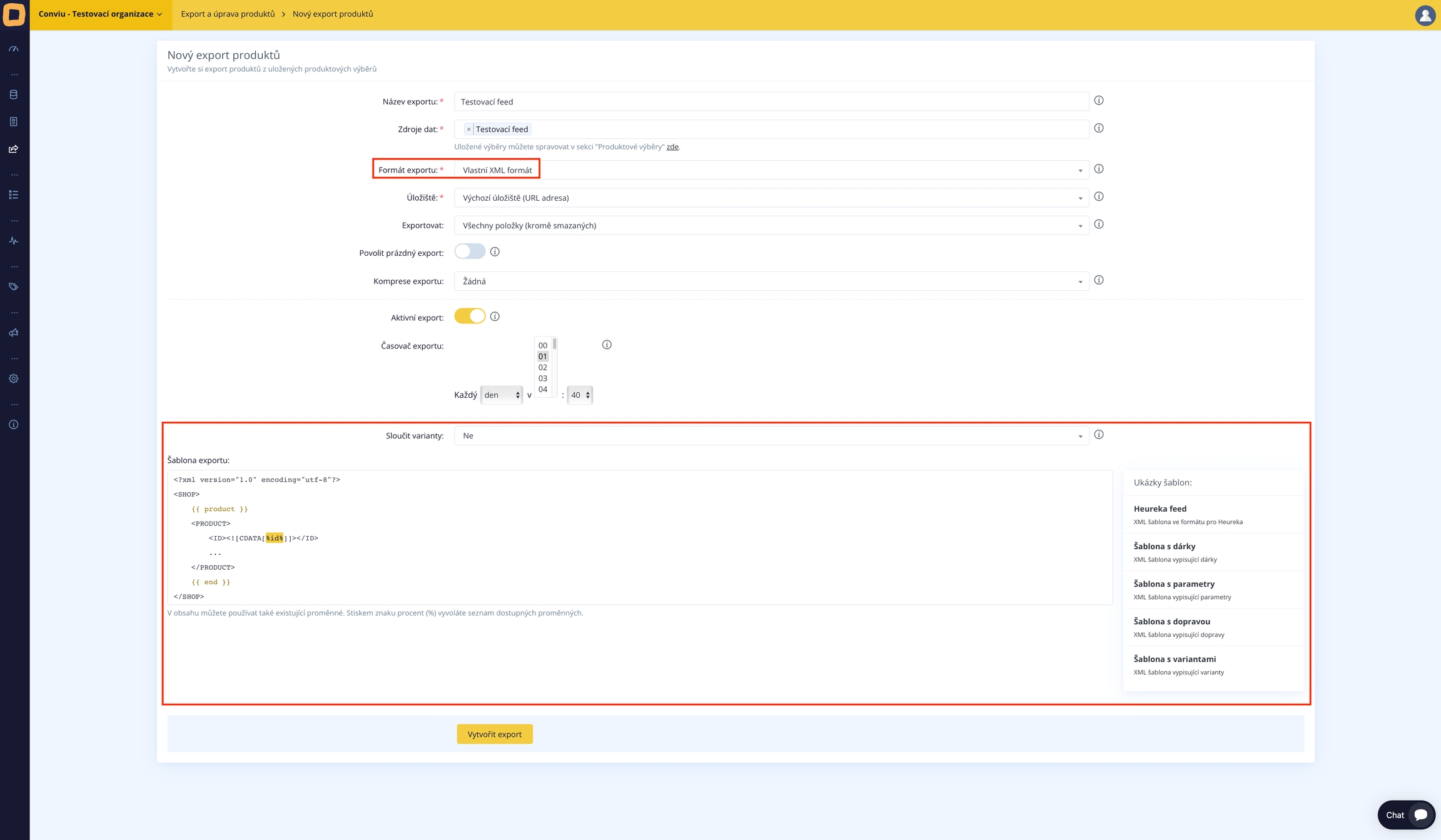Image resolution: width=1441 pixels, height=840 pixels.
Task: Follow the 'zde' link under Zdroje dat
Action: 672,147
